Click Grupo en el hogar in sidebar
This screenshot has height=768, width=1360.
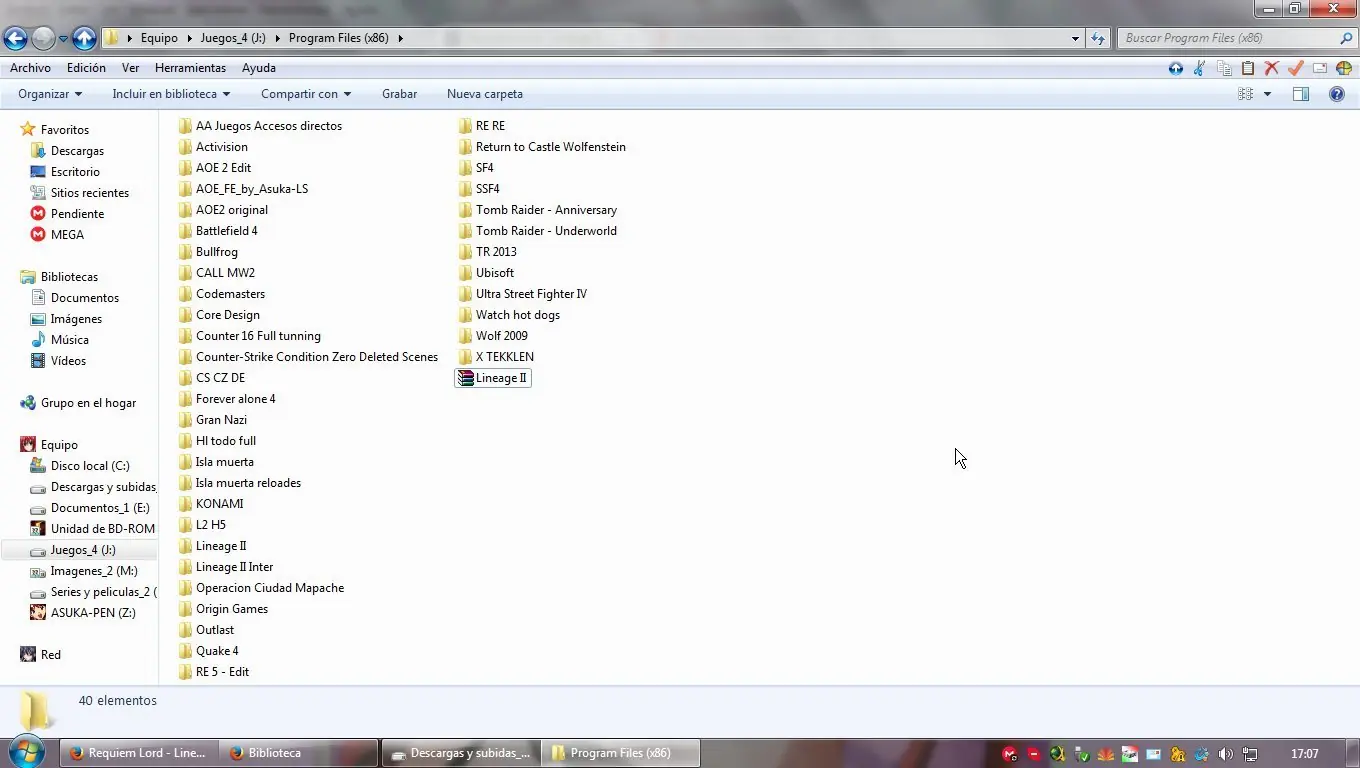88,403
